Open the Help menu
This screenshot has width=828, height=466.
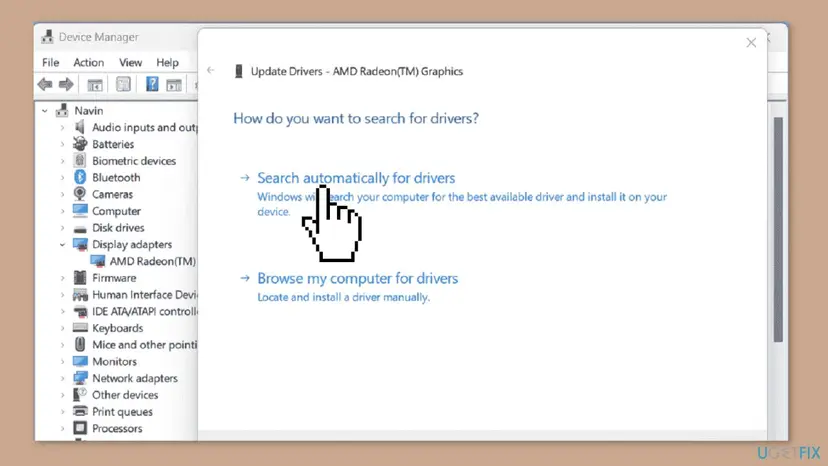167,62
